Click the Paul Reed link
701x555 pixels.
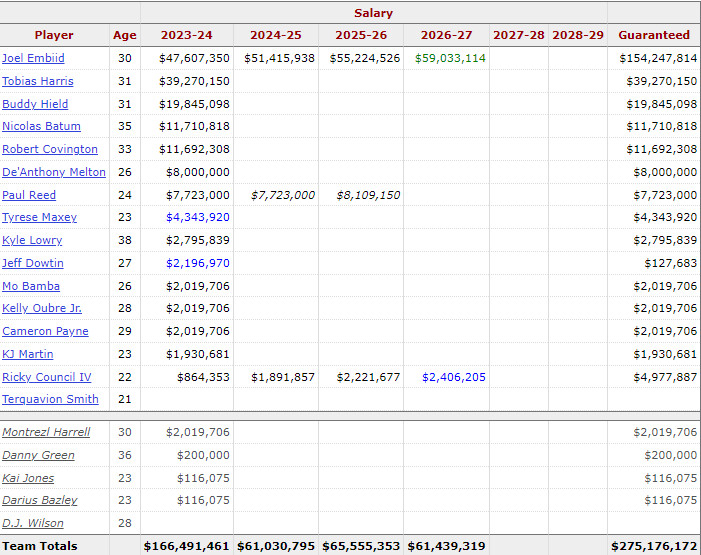pyautogui.click(x=29, y=195)
